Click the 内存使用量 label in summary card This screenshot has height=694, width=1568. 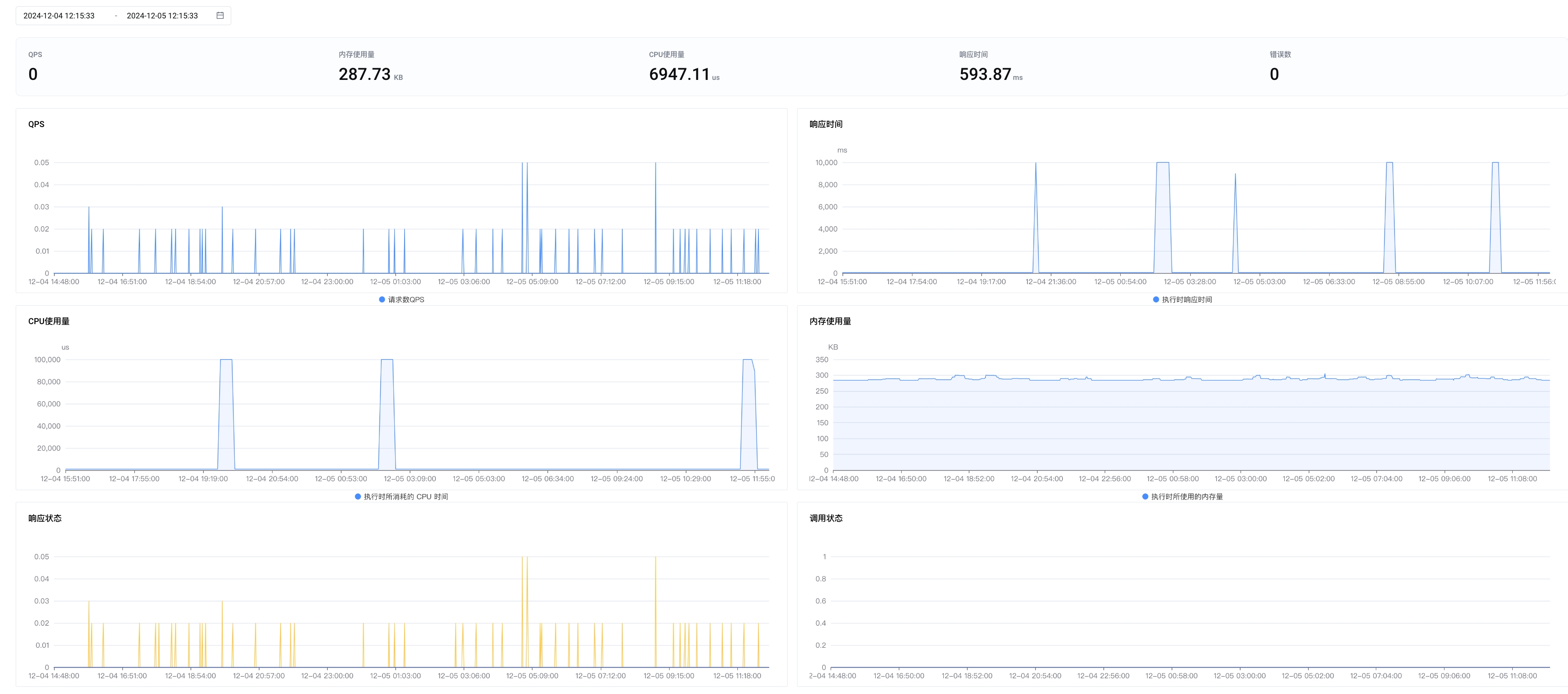[356, 54]
